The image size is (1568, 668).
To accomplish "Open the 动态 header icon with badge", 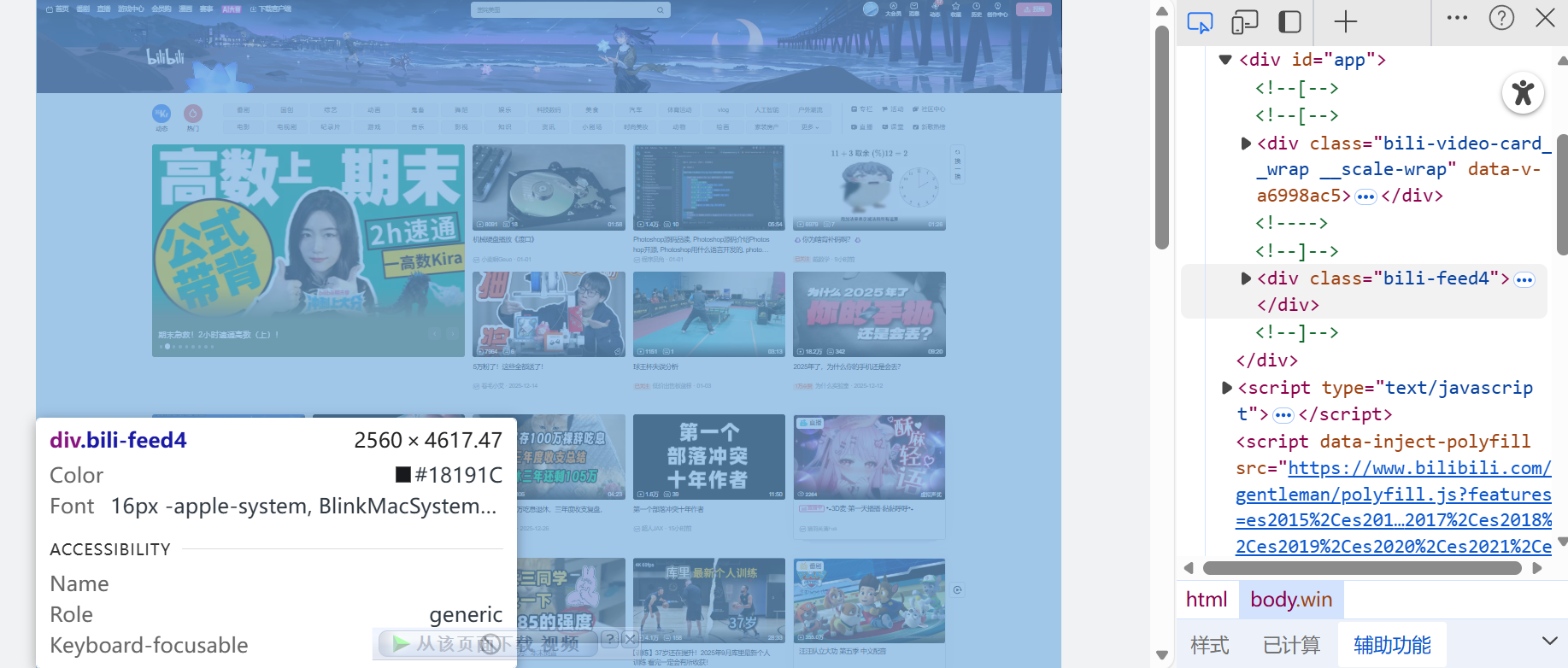I will pyautogui.click(x=935, y=9).
